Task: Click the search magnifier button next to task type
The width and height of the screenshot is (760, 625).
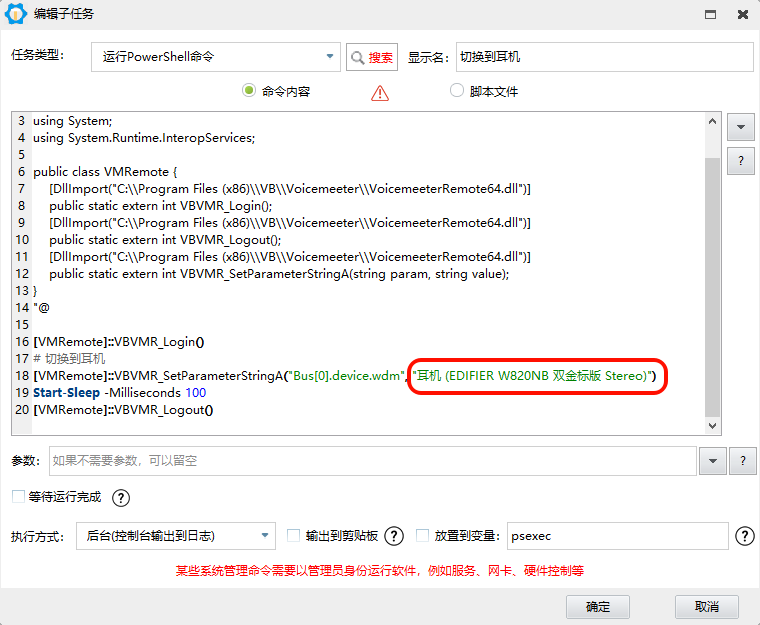Action: coord(372,57)
